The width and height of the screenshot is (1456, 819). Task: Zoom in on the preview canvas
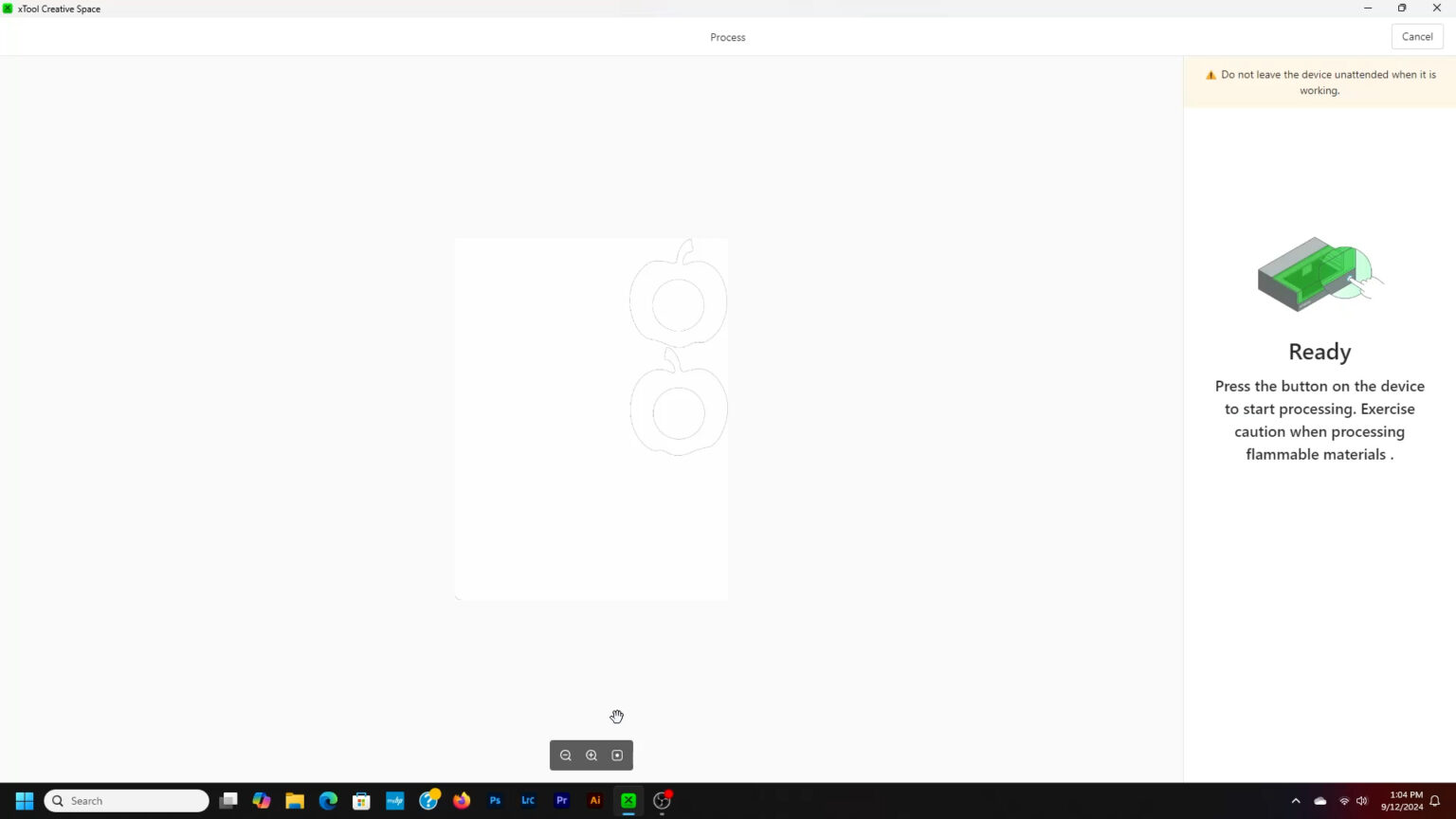pos(591,755)
